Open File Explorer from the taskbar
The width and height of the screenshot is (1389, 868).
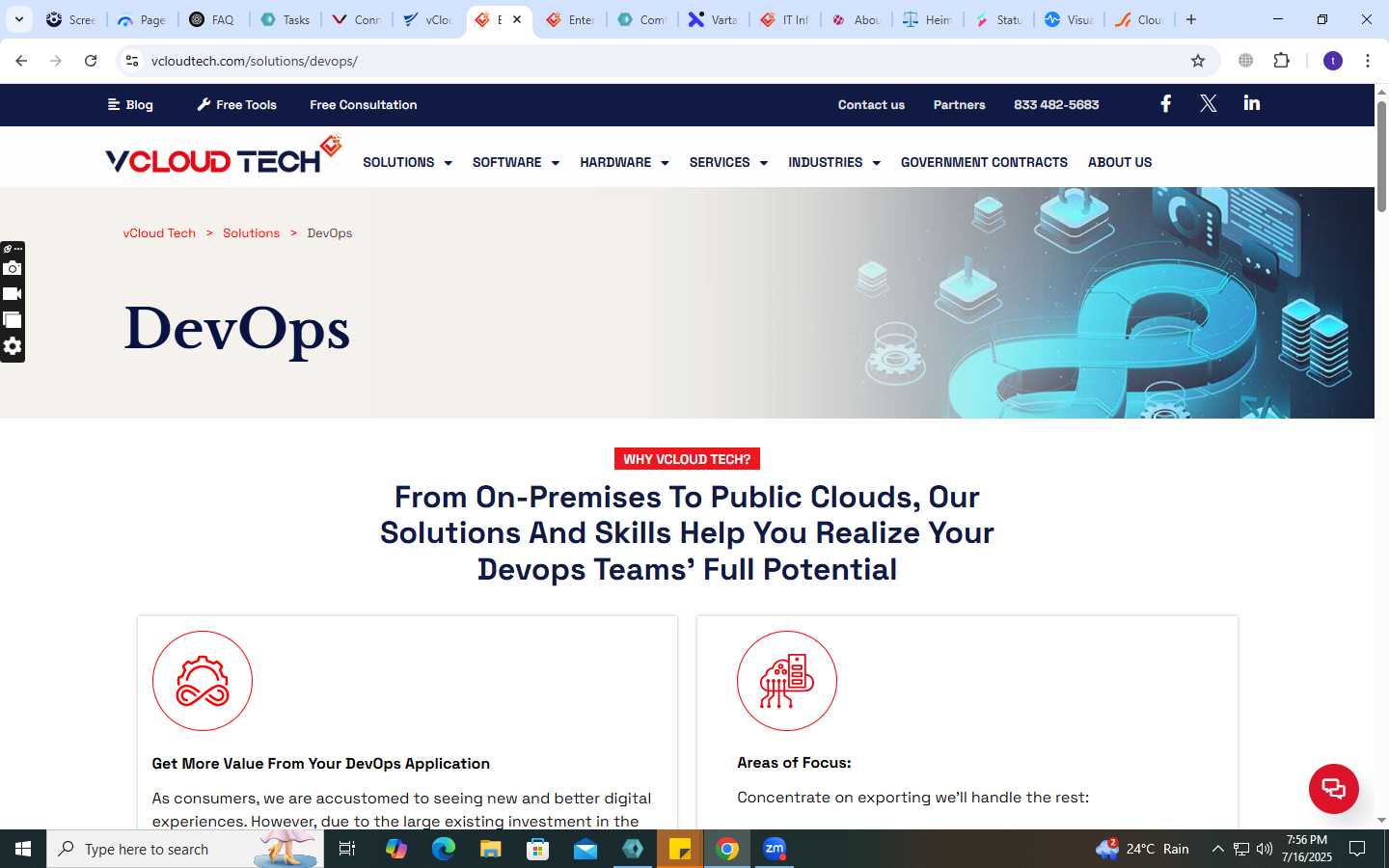click(490, 849)
